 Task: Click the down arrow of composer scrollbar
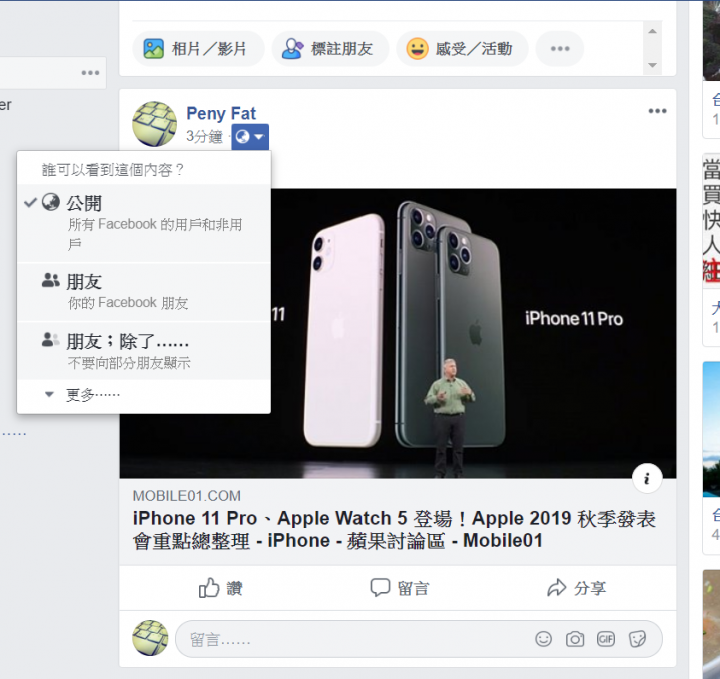(x=652, y=65)
